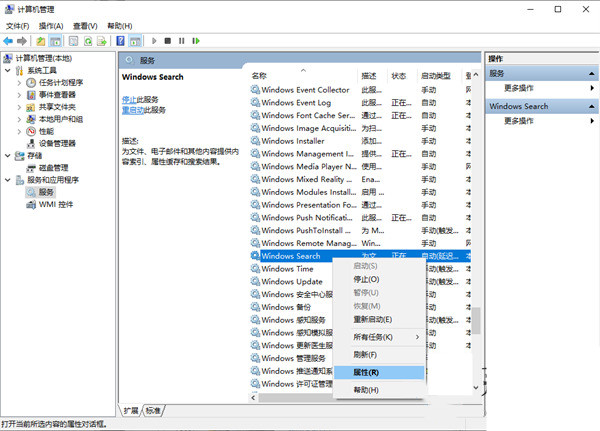
Task: Open 文件(F) menu
Action: (18, 26)
